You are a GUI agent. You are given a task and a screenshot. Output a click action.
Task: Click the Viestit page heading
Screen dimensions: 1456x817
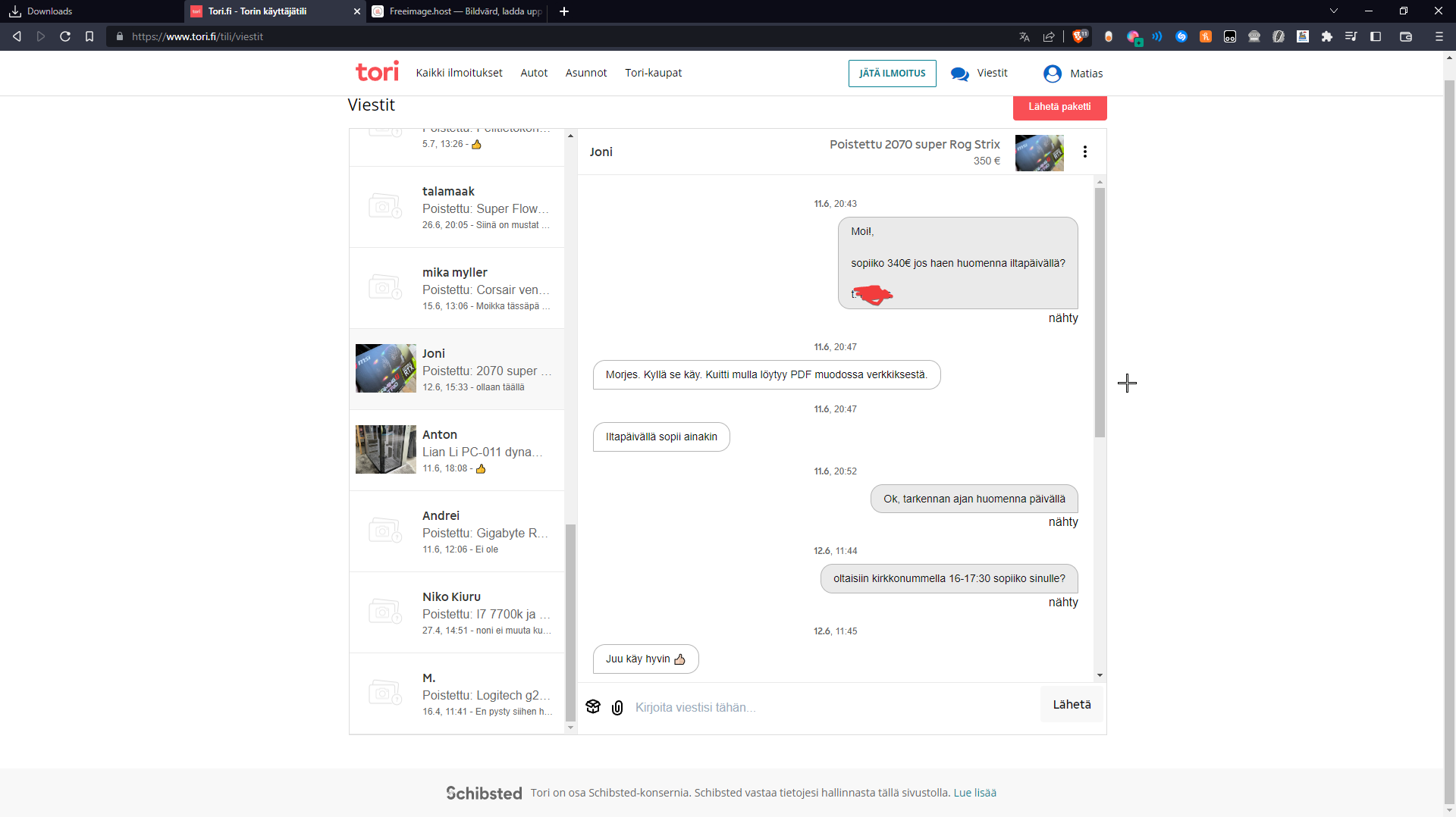click(x=372, y=105)
